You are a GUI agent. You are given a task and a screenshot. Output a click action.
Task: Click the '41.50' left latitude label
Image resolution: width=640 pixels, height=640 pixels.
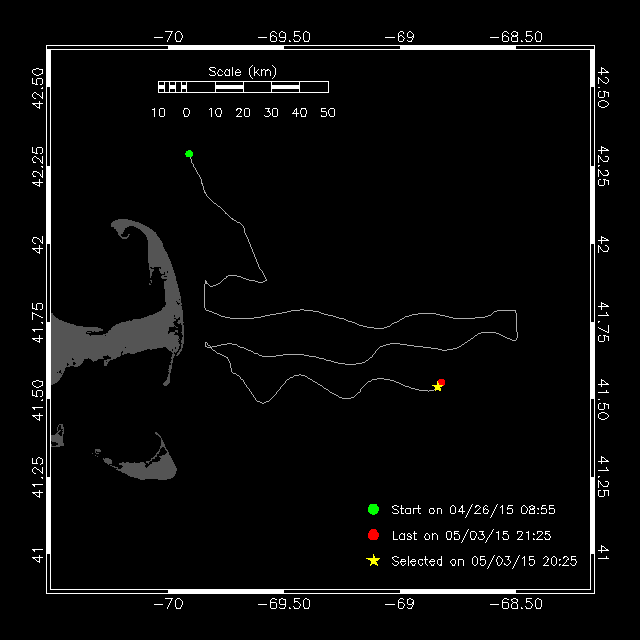pyautogui.click(x=38, y=400)
